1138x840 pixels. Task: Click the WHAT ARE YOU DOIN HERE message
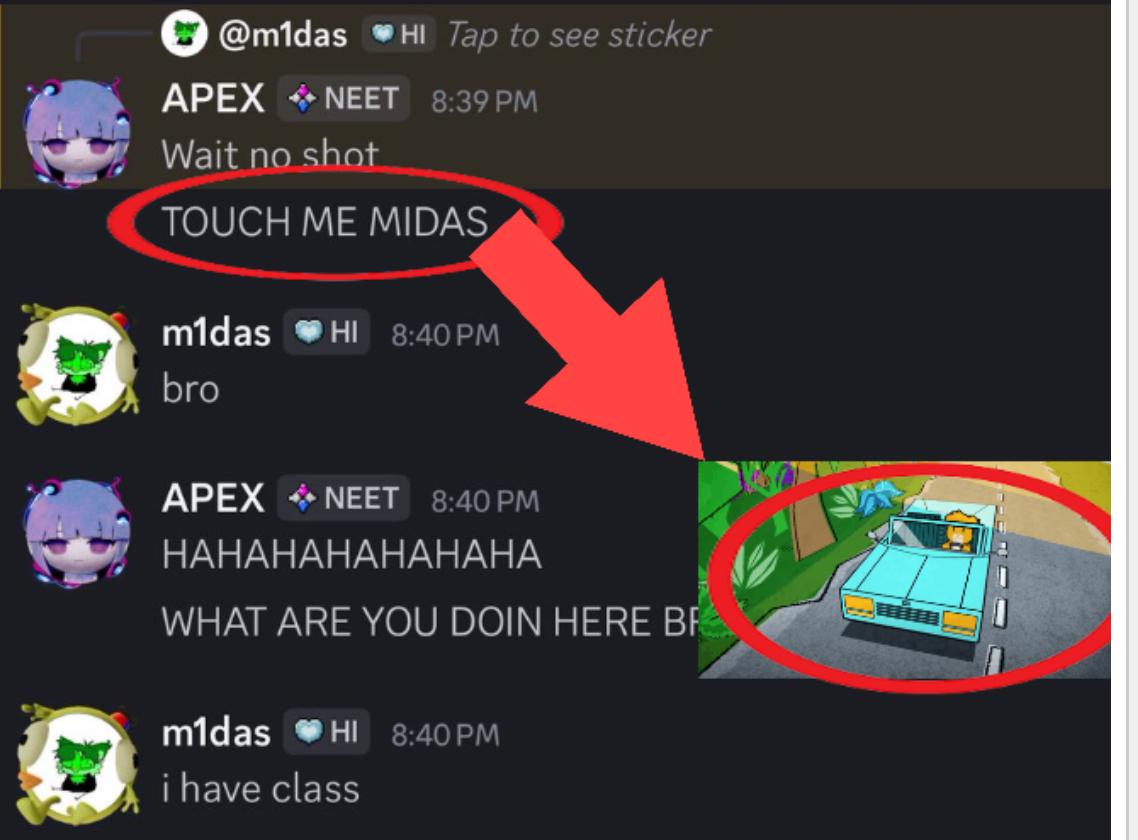430,621
